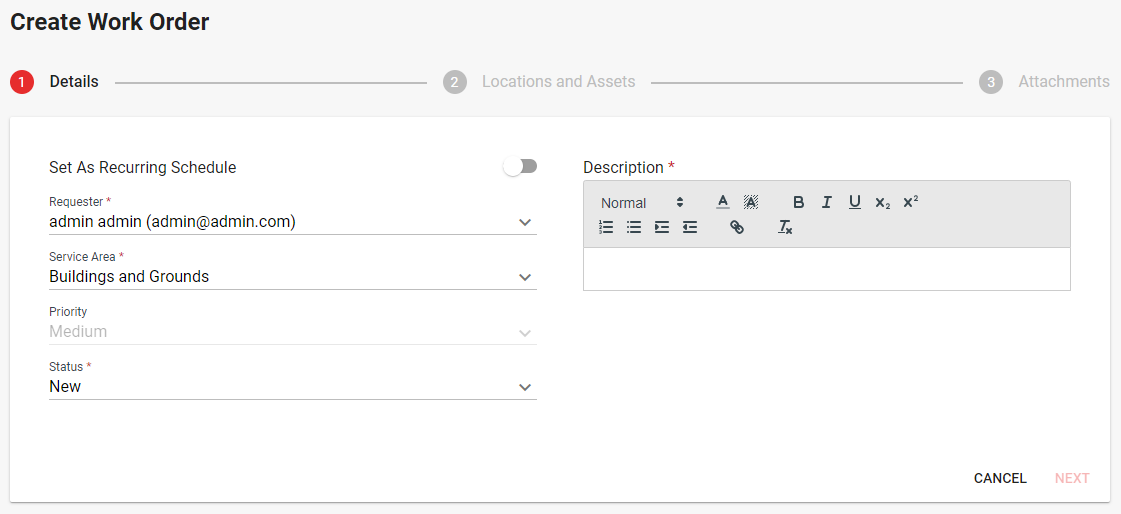Clear text formatting in Description
1121x514 pixels.
pos(785,227)
